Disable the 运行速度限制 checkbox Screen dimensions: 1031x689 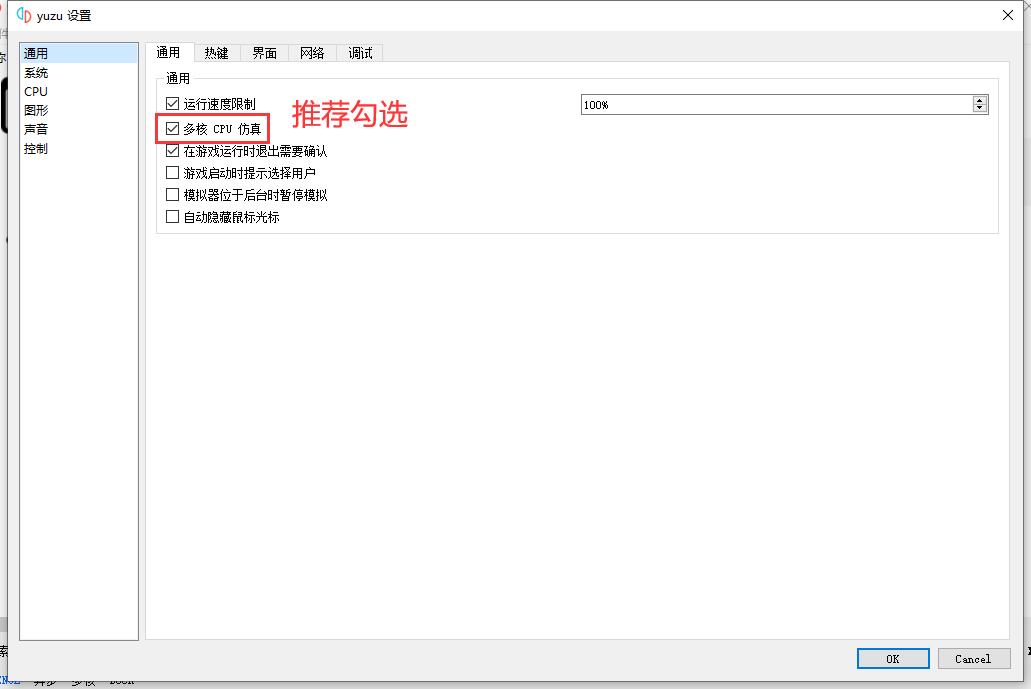172,104
